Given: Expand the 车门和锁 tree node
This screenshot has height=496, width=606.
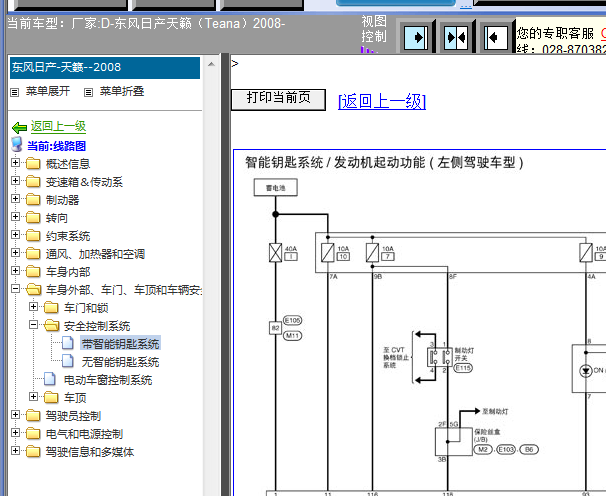Looking at the screenshot, I should coord(34,307).
